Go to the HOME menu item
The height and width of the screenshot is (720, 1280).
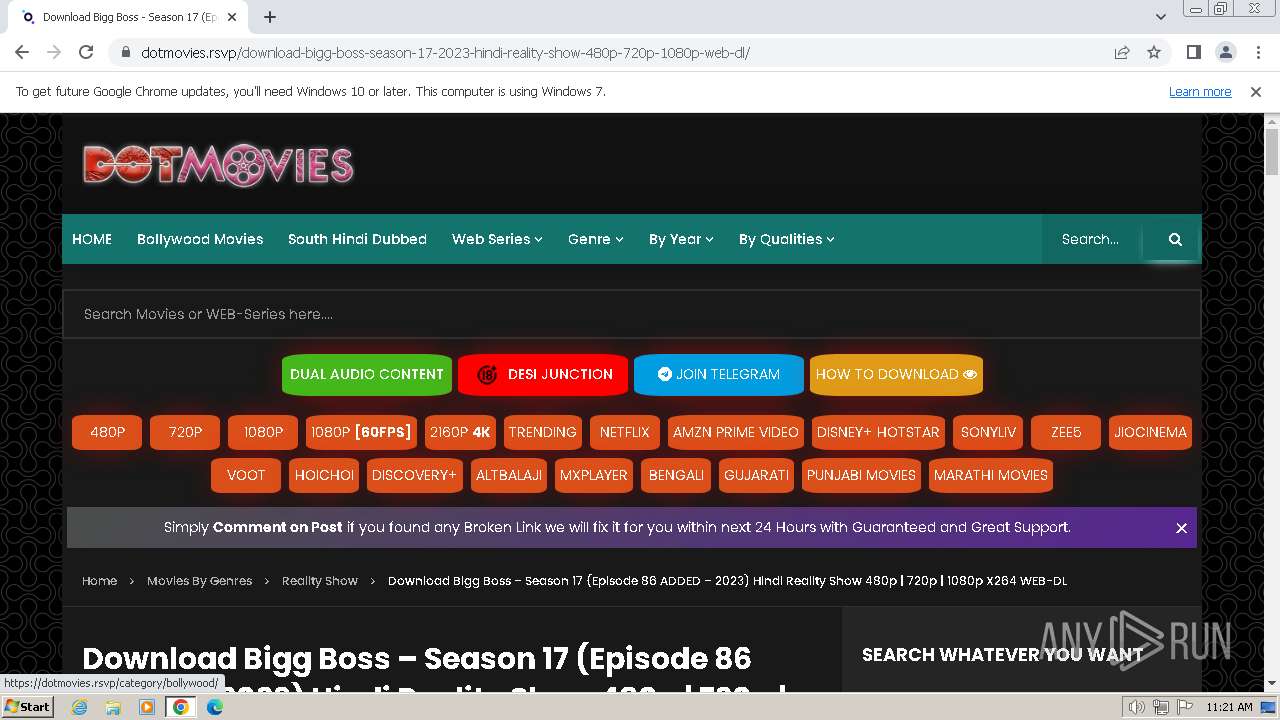pyautogui.click(x=92, y=239)
